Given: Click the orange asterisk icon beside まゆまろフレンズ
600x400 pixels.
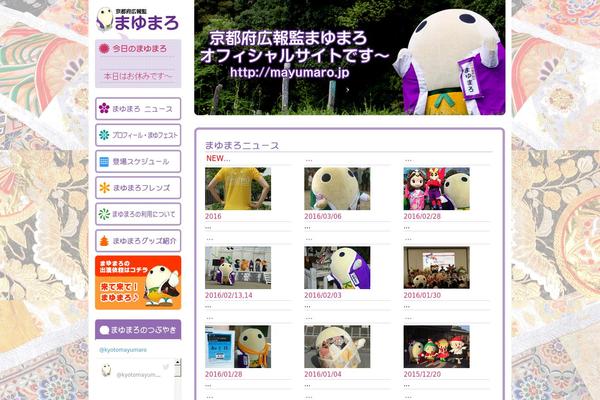Looking at the screenshot, I should pyautogui.click(x=104, y=188).
